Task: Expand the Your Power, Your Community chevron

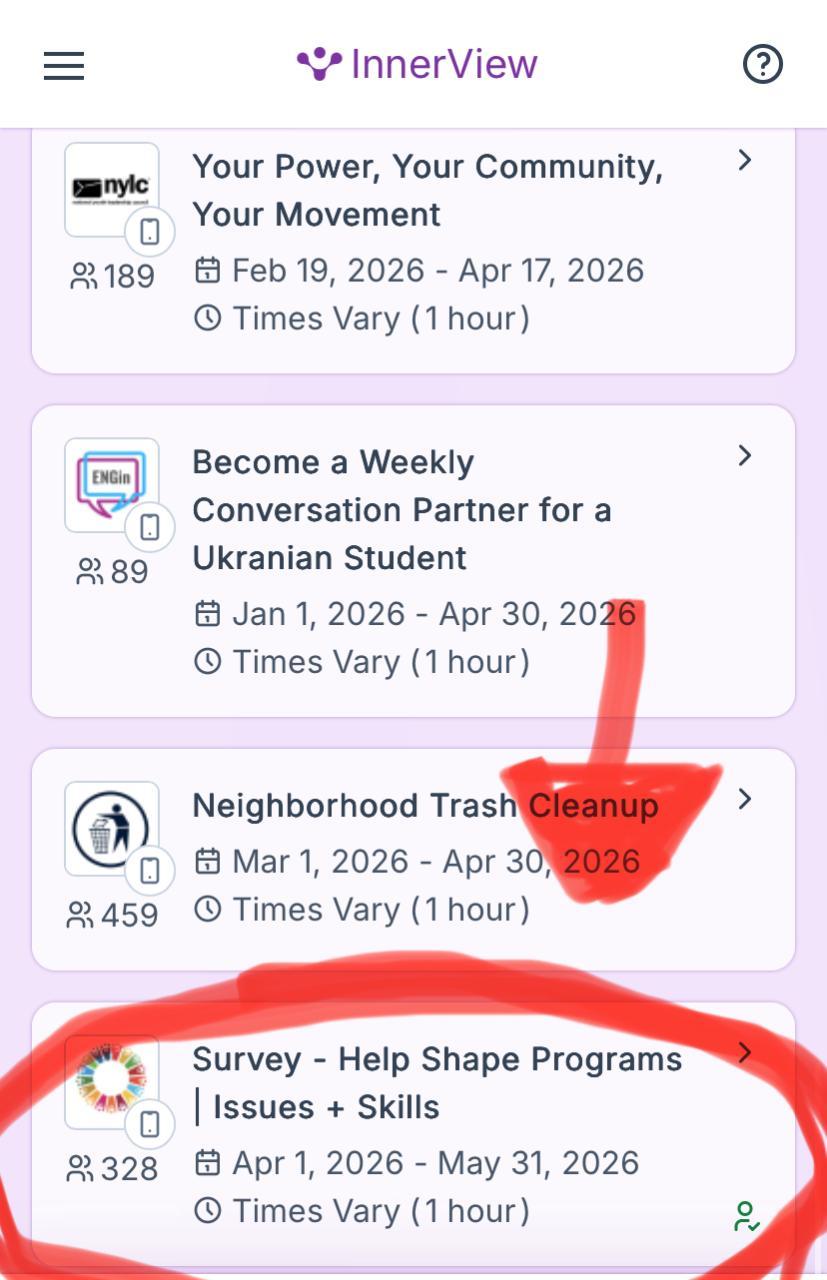Action: (744, 160)
